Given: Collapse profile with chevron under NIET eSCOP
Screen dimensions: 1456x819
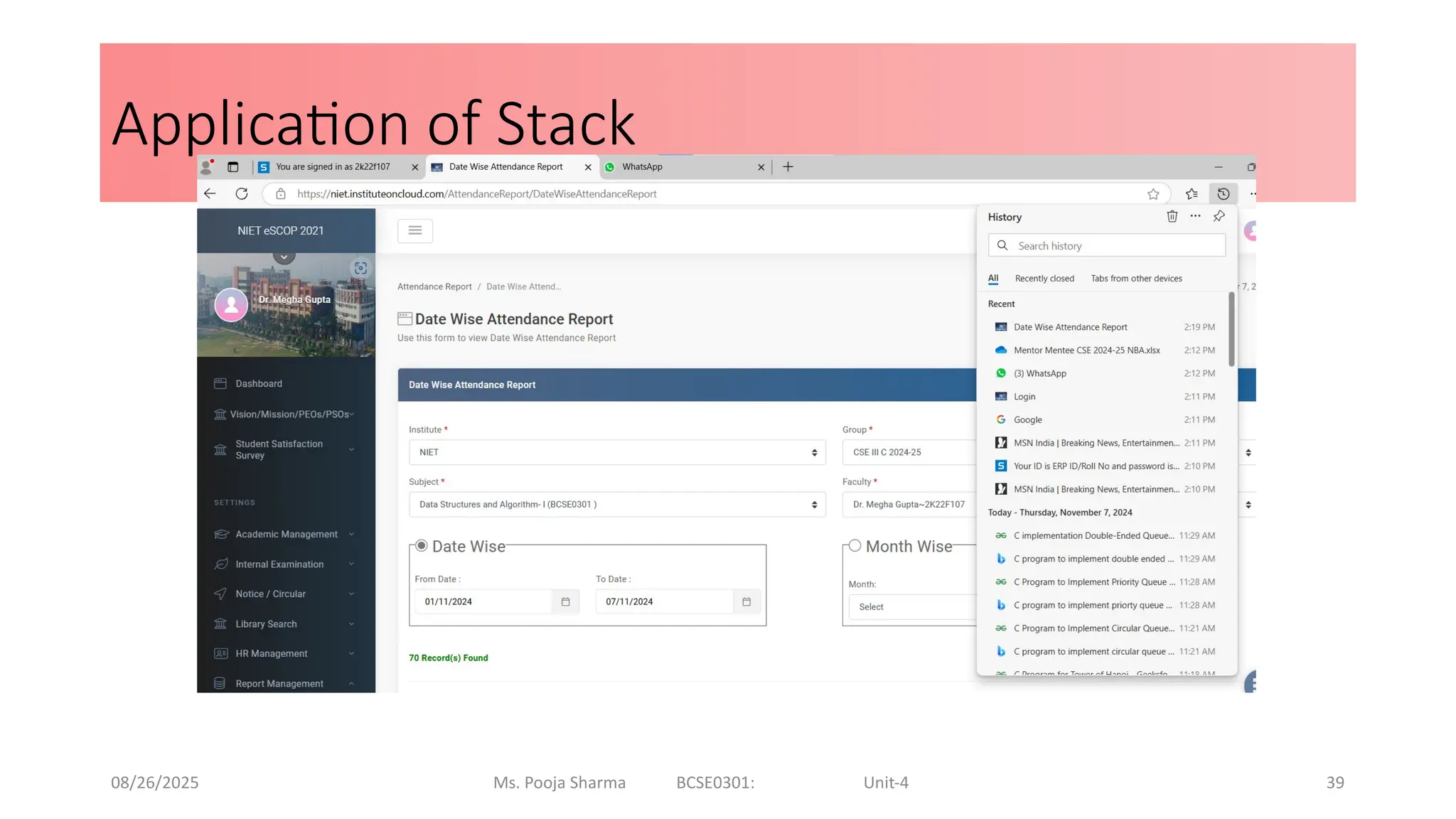Looking at the screenshot, I should click(x=284, y=257).
